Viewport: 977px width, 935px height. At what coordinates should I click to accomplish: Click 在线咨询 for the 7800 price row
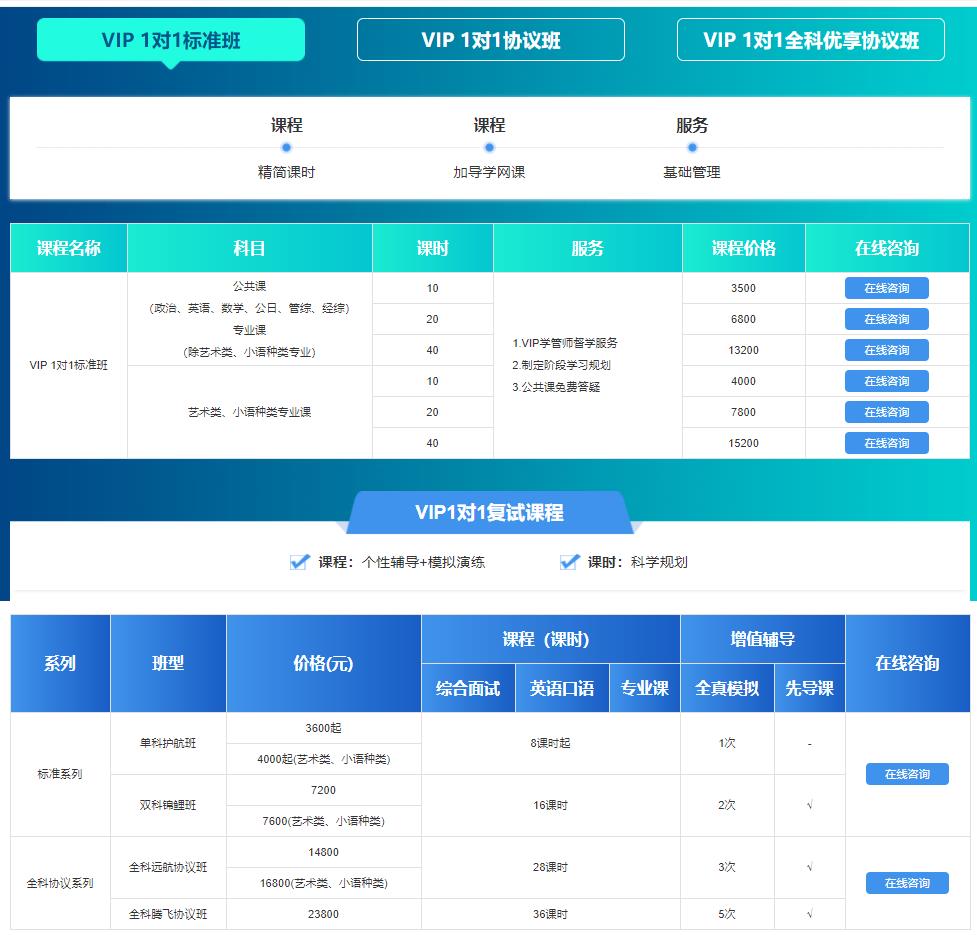click(886, 412)
